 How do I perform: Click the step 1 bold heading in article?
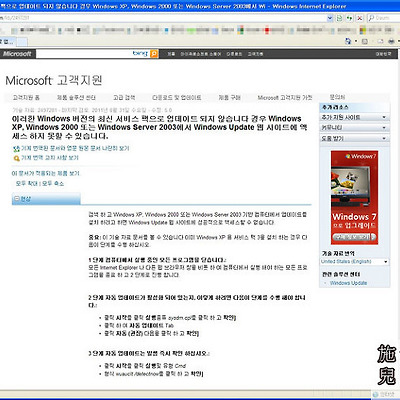click(157, 260)
